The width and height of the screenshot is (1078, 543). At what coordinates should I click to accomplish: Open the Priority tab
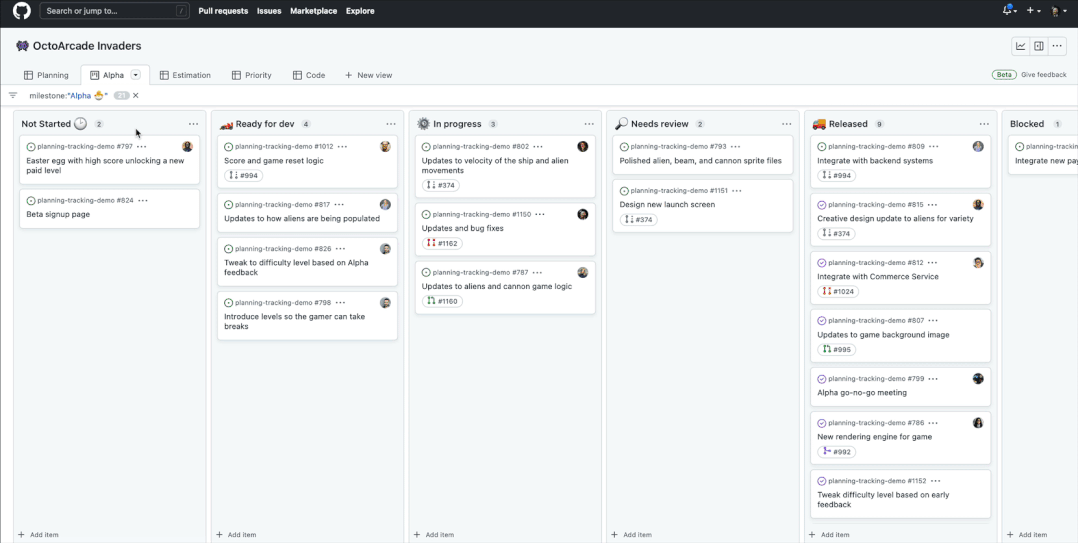[x=252, y=75]
